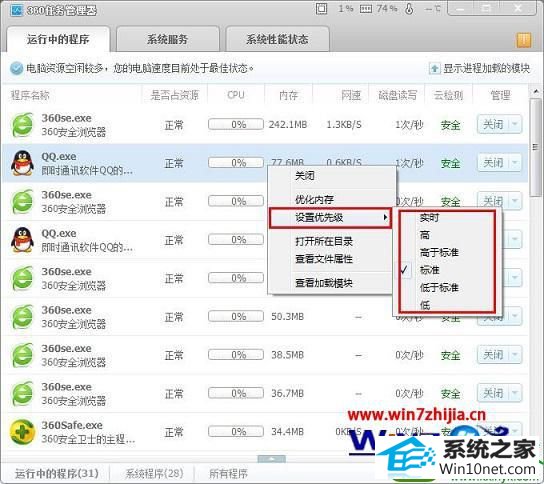The image size is (544, 484).
Task: Sort by the 是否占资源 column header
Action: point(175,95)
